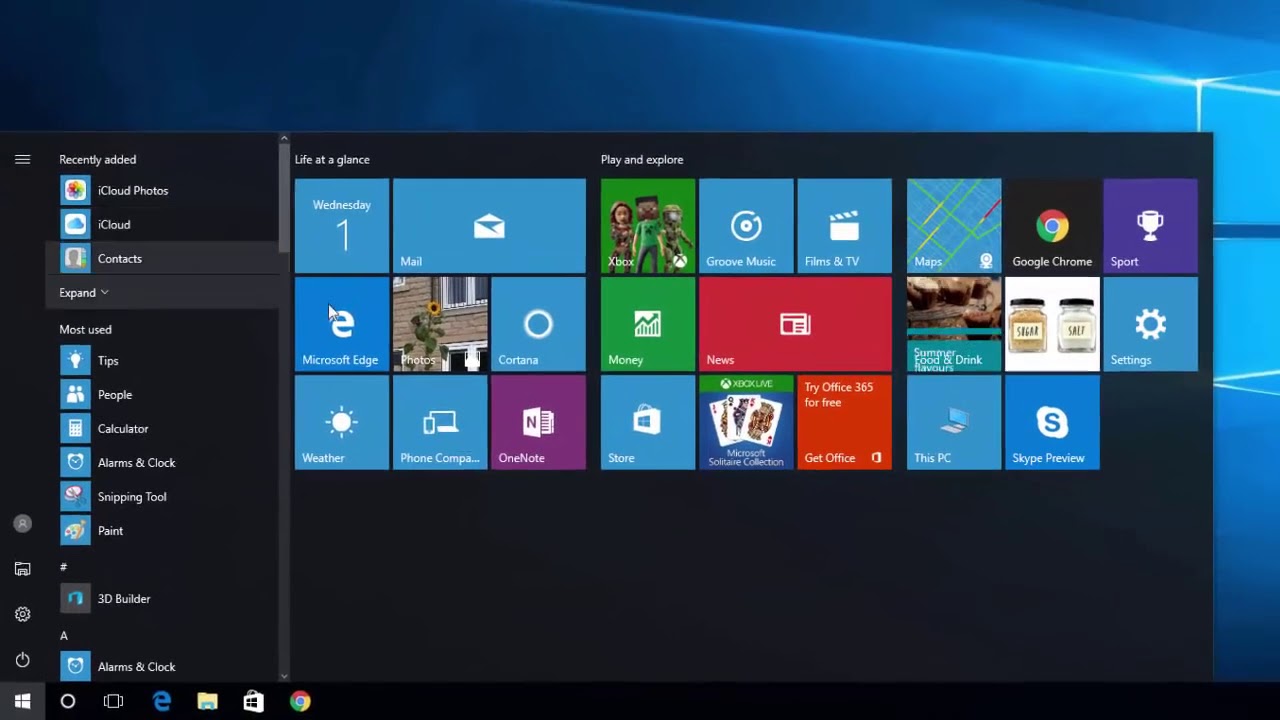
Task: Open the Calendar tile showing Wednesday 1
Action: tap(342, 226)
